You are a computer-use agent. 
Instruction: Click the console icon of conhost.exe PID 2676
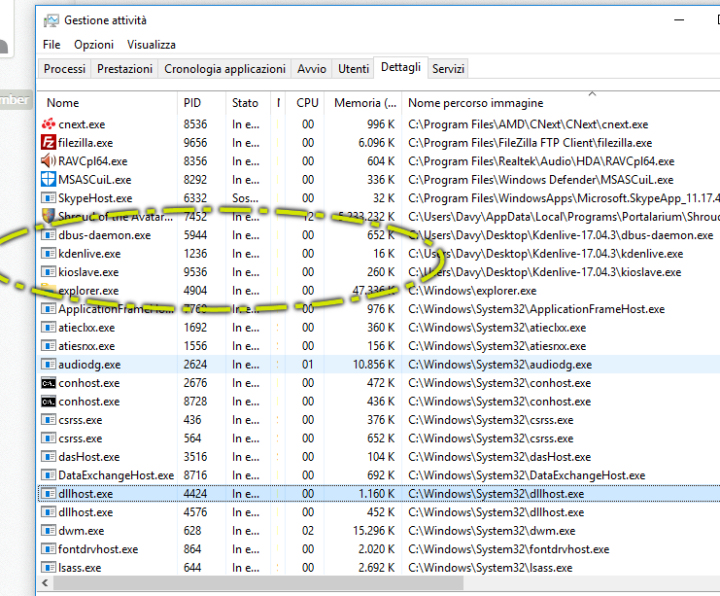pos(48,383)
